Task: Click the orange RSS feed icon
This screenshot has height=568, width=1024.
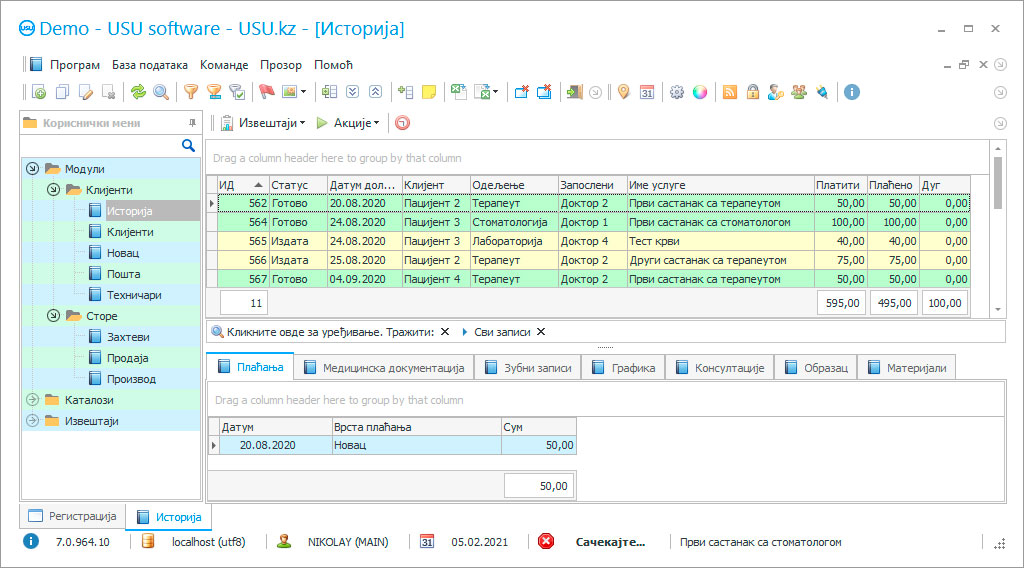Action: pyautogui.click(x=730, y=92)
